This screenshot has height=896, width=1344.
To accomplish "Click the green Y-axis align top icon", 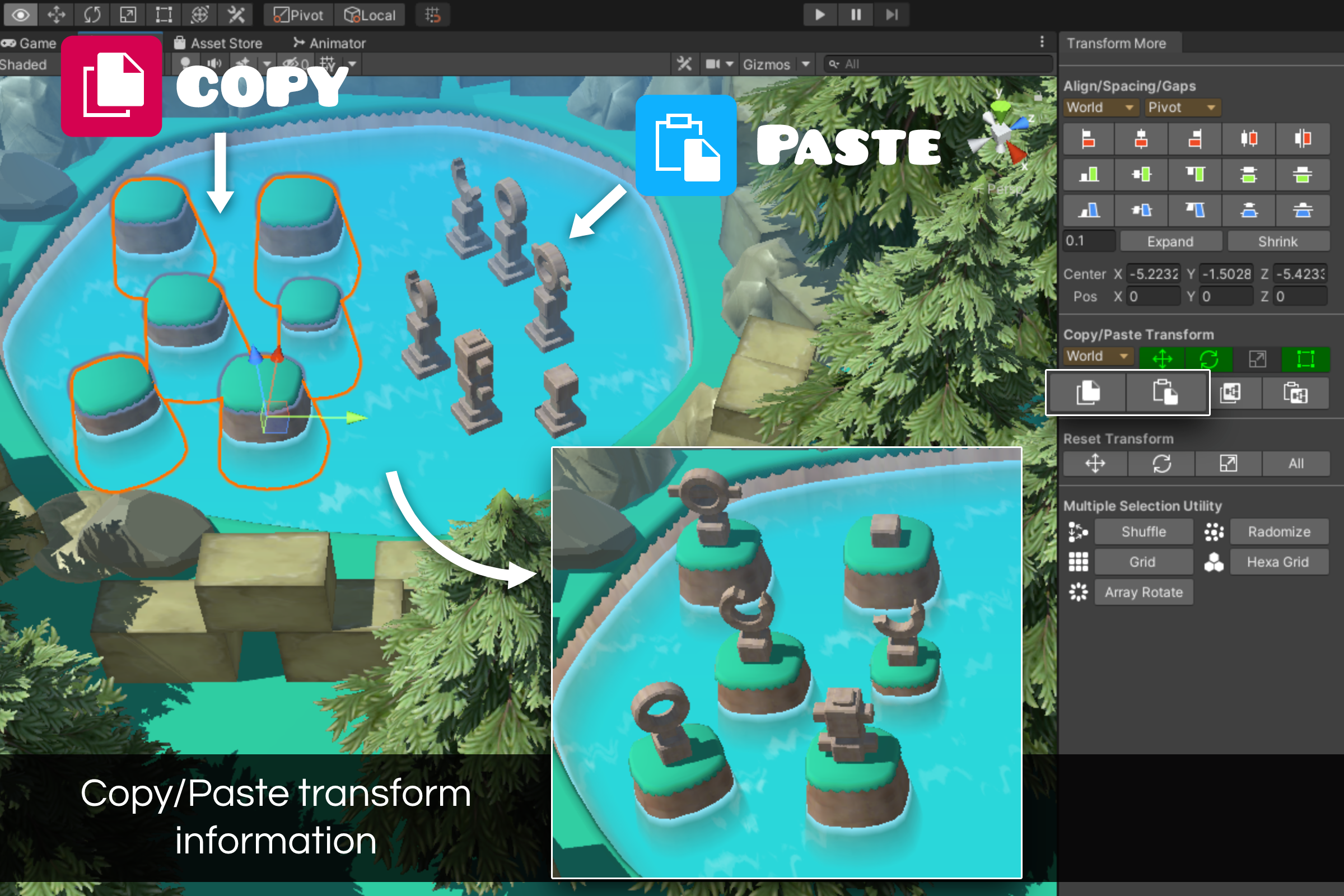I will click(1195, 174).
